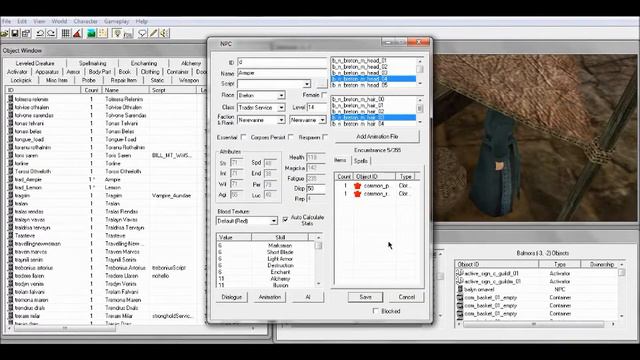Select the toris saren row in Object Window
The width and height of the screenshot is (640, 360).
pyautogui.click(x=106, y=156)
